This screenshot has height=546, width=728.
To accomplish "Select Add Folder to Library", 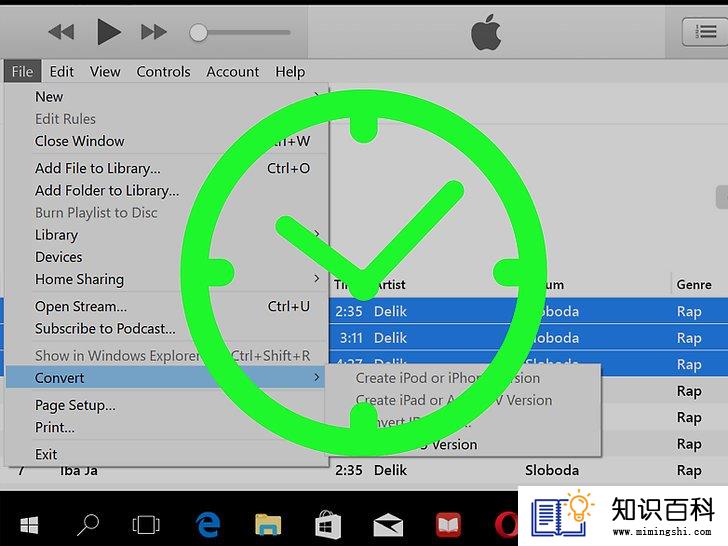I will click(167, 190).
